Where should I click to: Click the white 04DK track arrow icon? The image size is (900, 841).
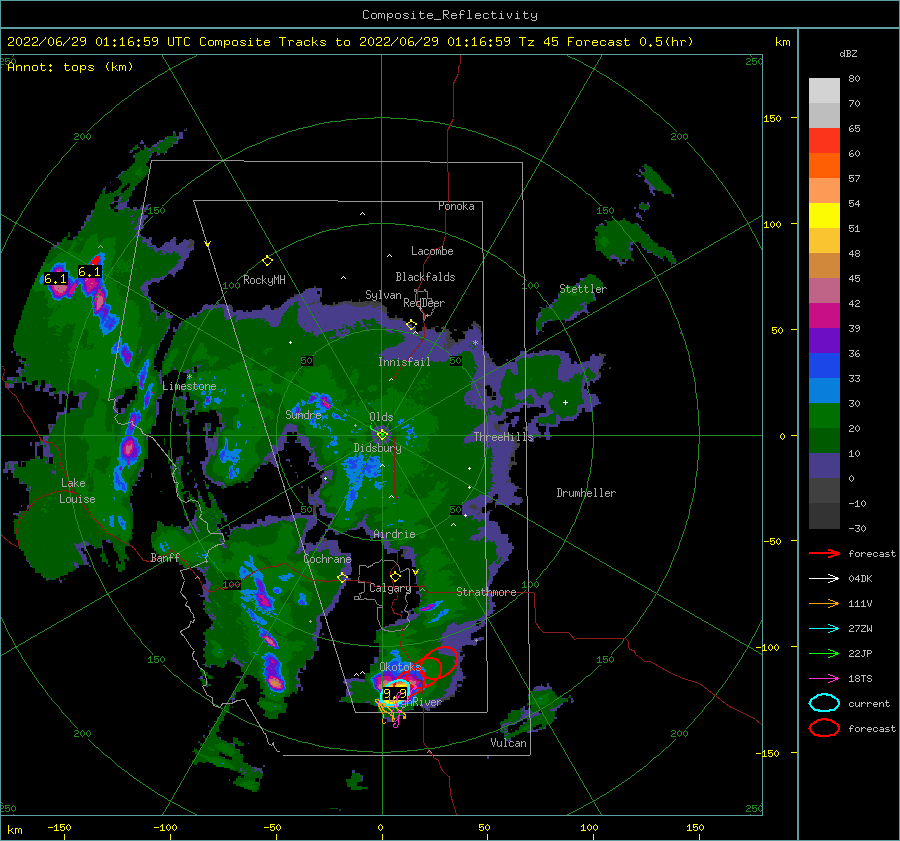(824, 579)
